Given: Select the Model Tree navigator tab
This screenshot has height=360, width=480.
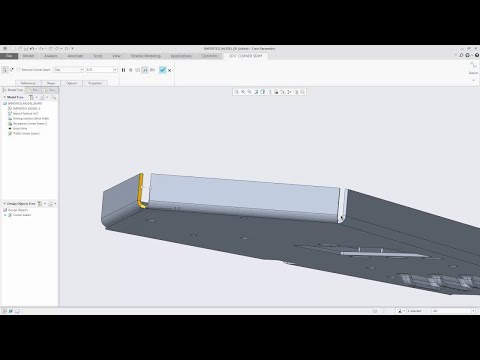Looking at the screenshot, I should click(13, 90).
